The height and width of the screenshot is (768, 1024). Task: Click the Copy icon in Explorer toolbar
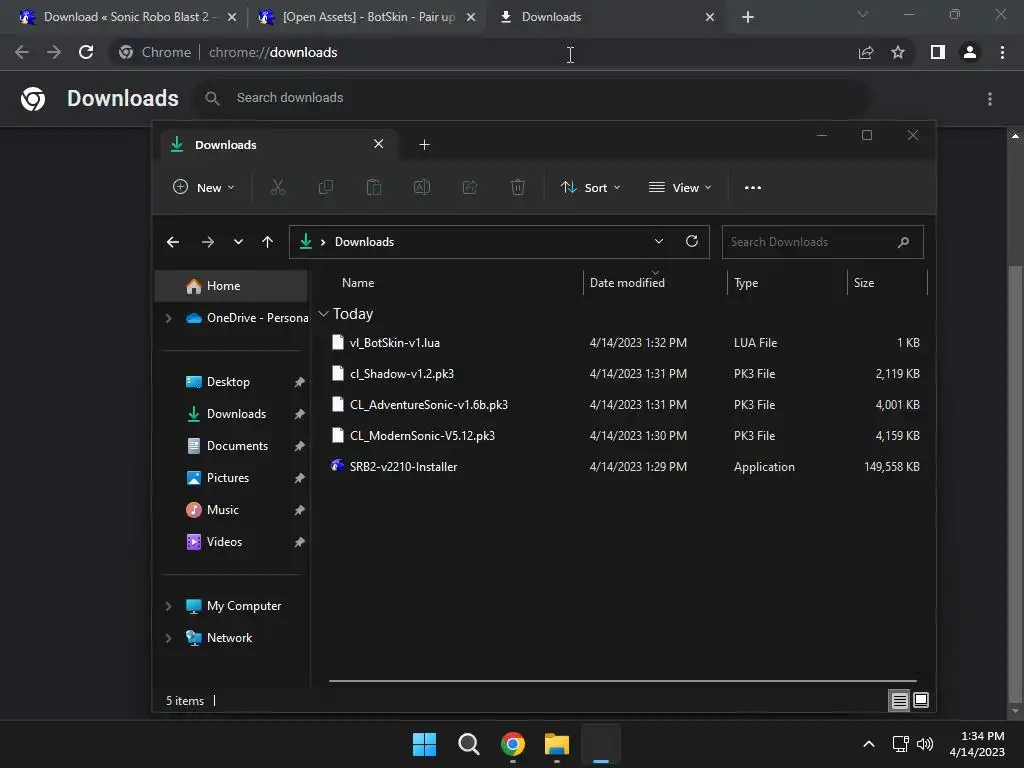[325, 187]
